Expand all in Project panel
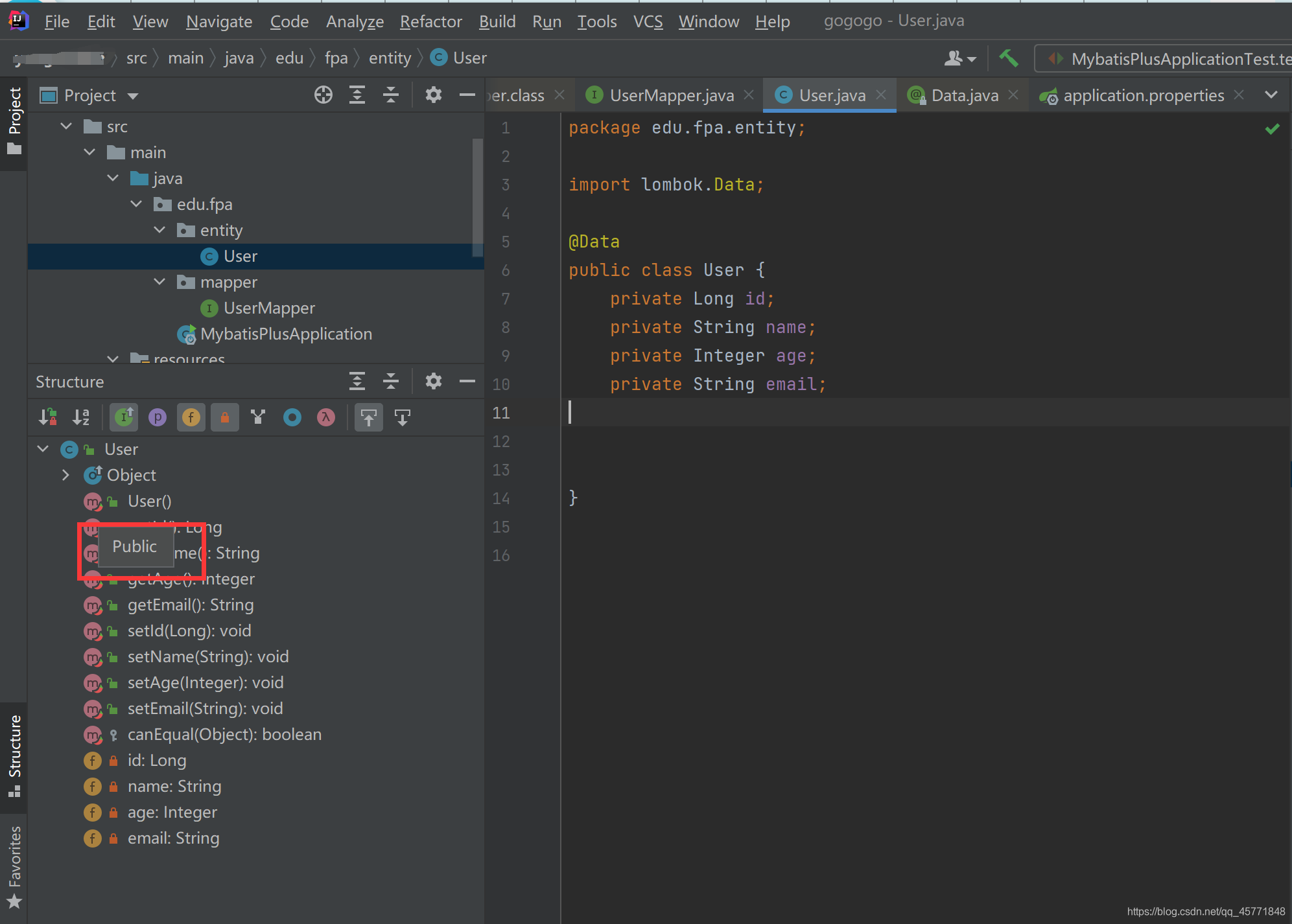Screen dimensions: 1292x924 tap(357, 95)
